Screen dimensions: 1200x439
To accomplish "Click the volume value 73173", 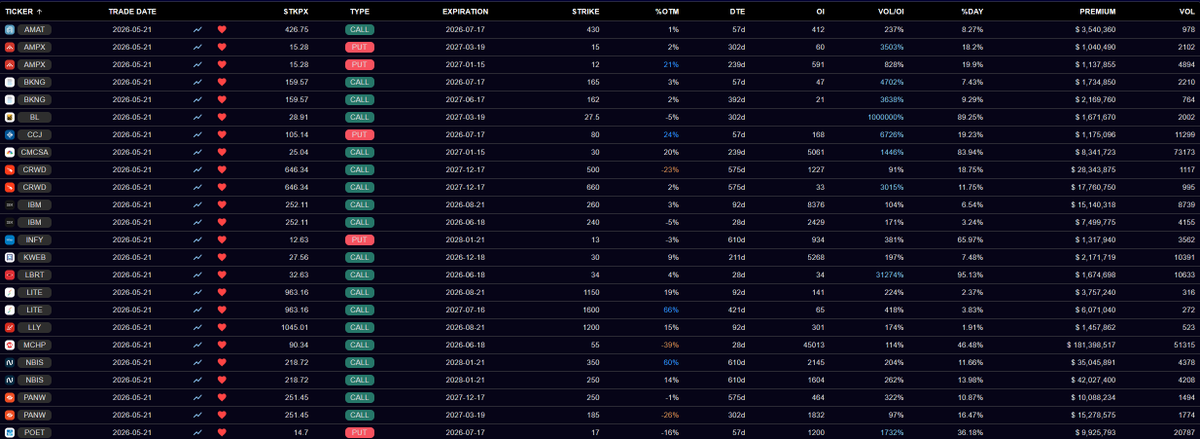I will (1183, 152).
